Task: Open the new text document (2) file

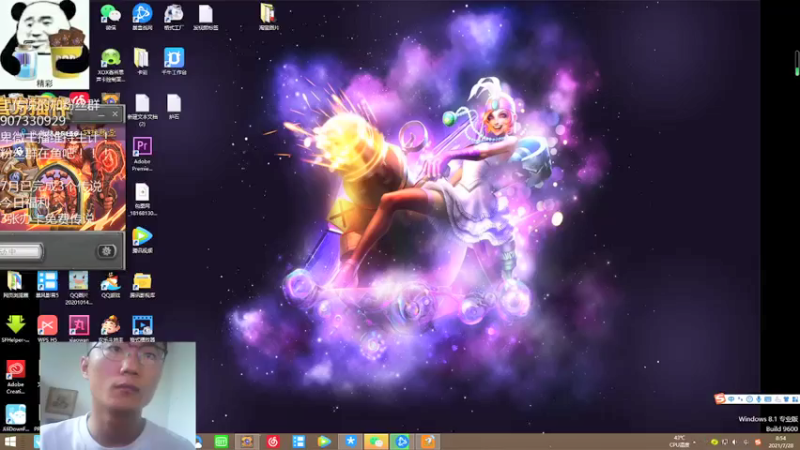Action: (142, 110)
